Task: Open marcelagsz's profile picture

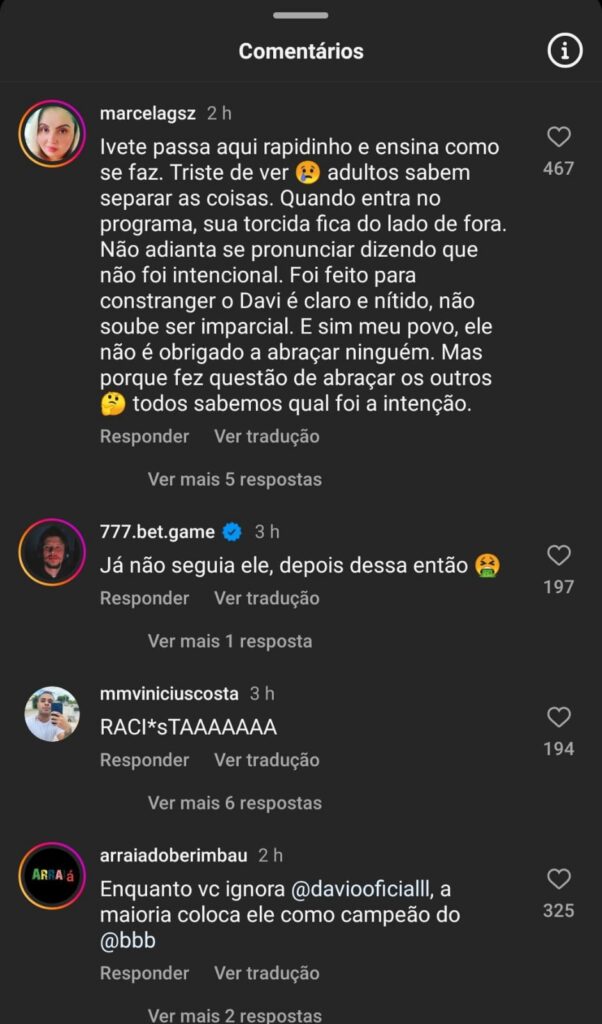Action: pos(51,133)
